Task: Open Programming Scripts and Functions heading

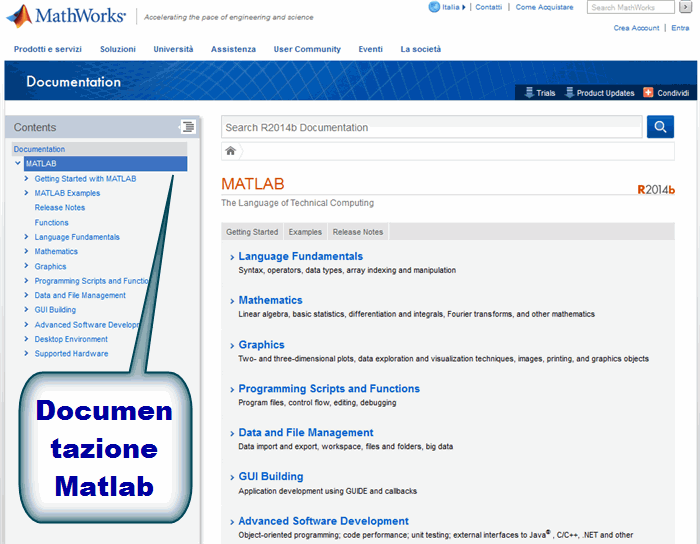Action: click(329, 388)
